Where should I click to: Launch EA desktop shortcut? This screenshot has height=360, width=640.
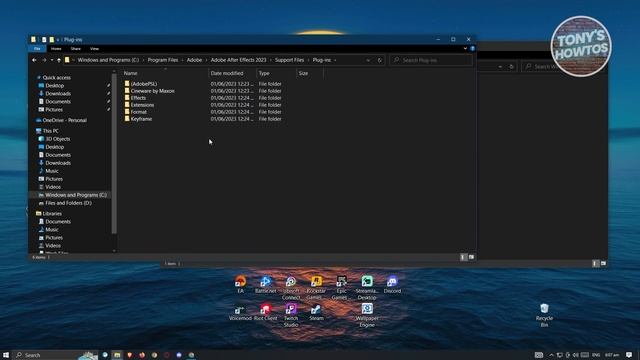pyautogui.click(x=240, y=284)
